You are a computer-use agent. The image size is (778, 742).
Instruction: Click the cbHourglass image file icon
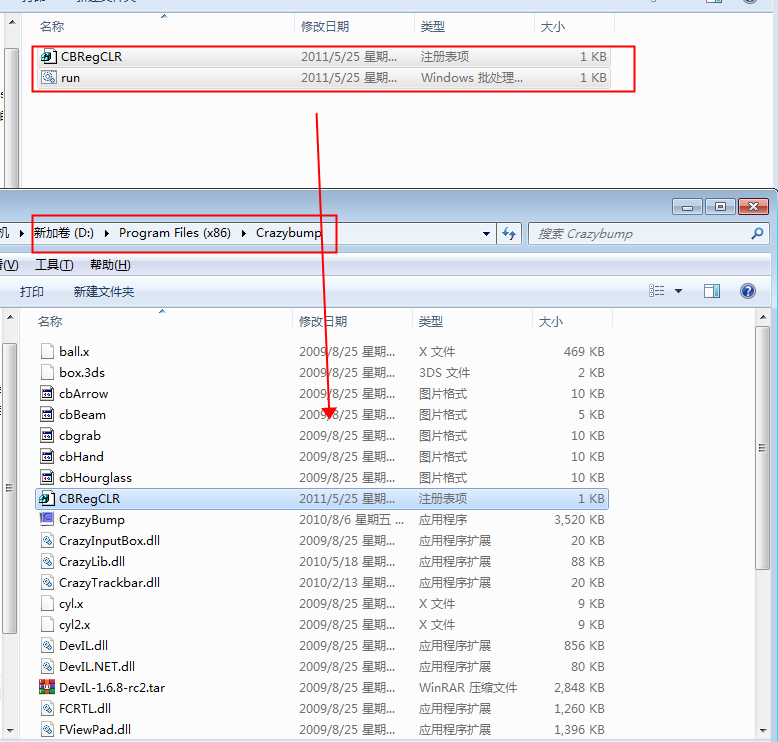point(47,477)
